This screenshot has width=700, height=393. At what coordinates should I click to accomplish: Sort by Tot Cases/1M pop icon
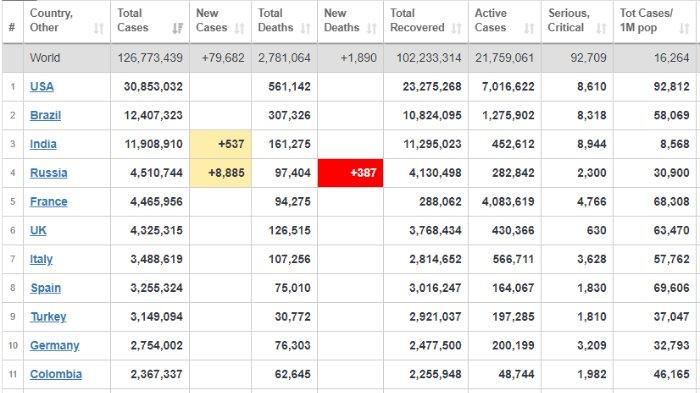(x=684, y=29)
